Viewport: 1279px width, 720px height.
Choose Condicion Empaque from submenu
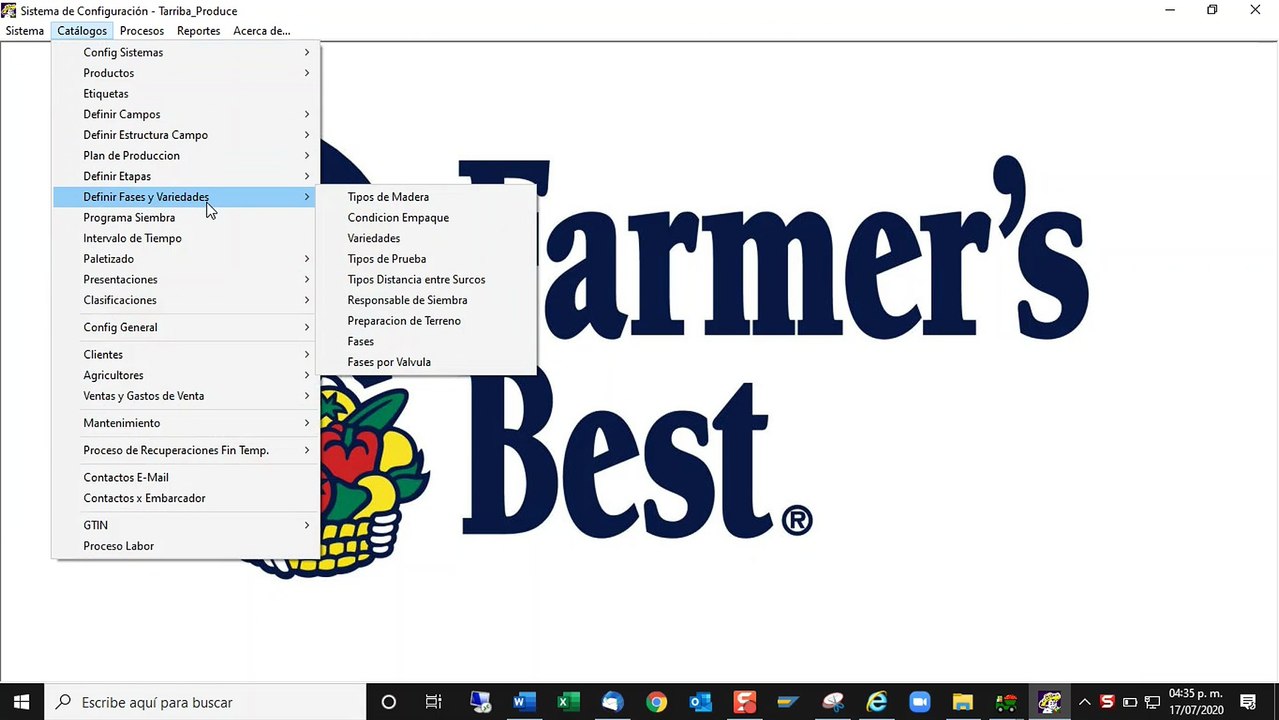tap(427, 218)
